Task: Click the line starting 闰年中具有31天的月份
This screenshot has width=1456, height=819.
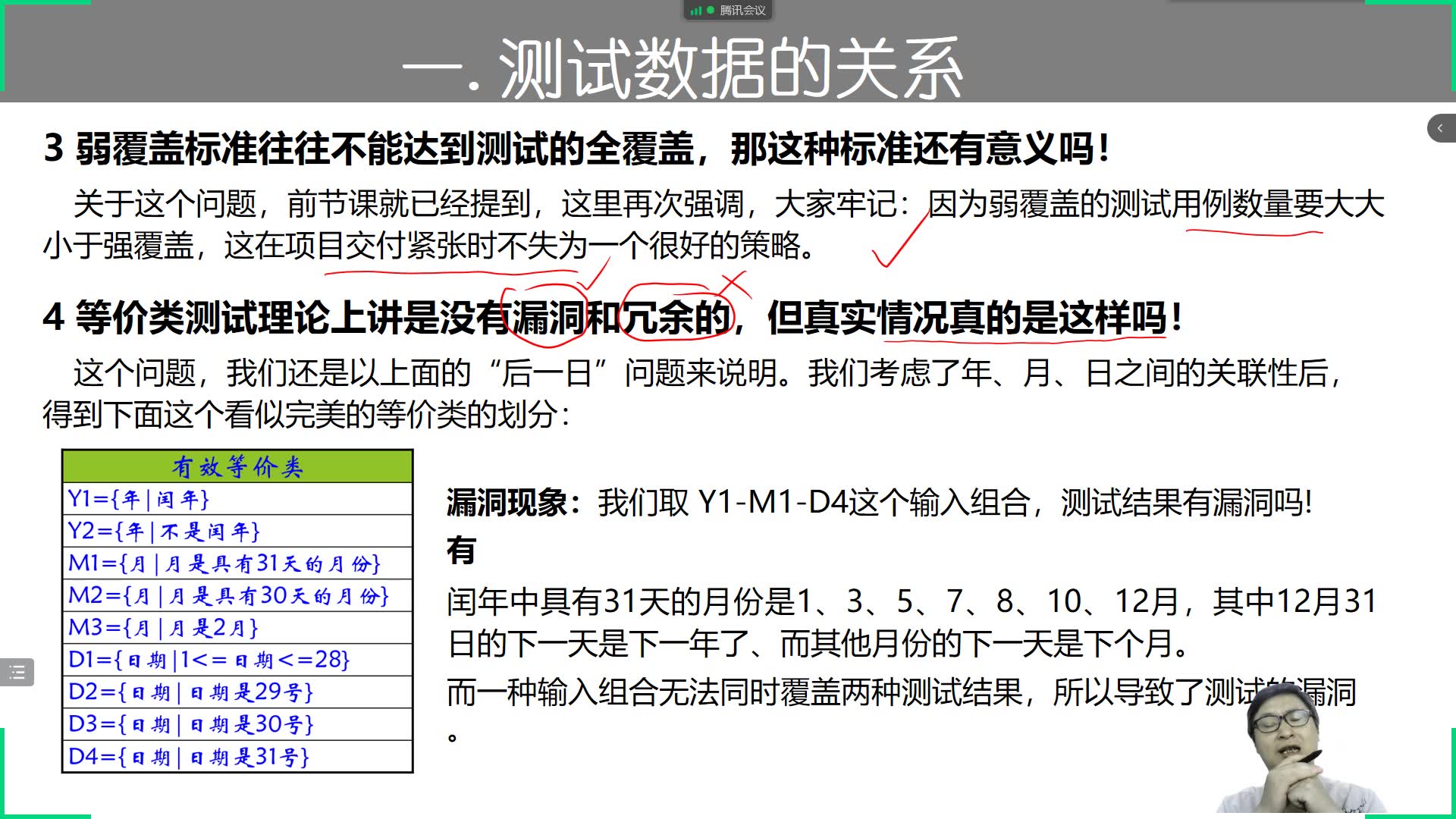Action: (x=912, y=601)
